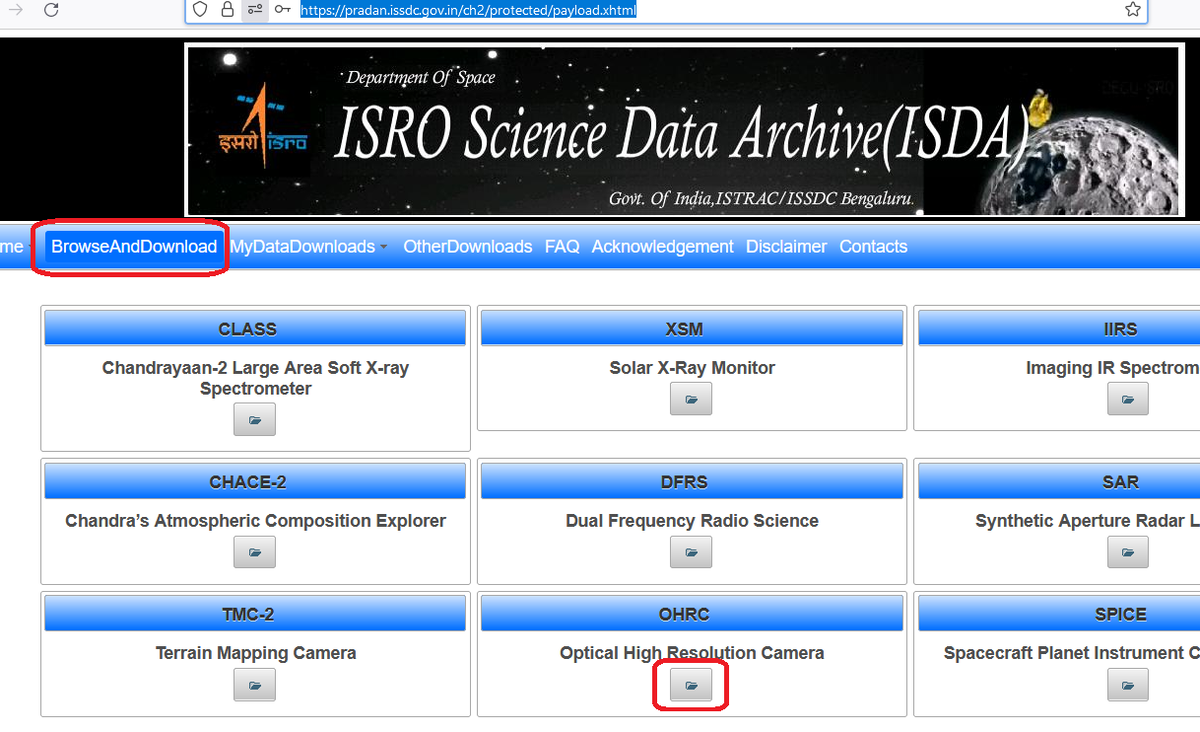
Task: Click the OHRC panel header
Action: (692, 614)
